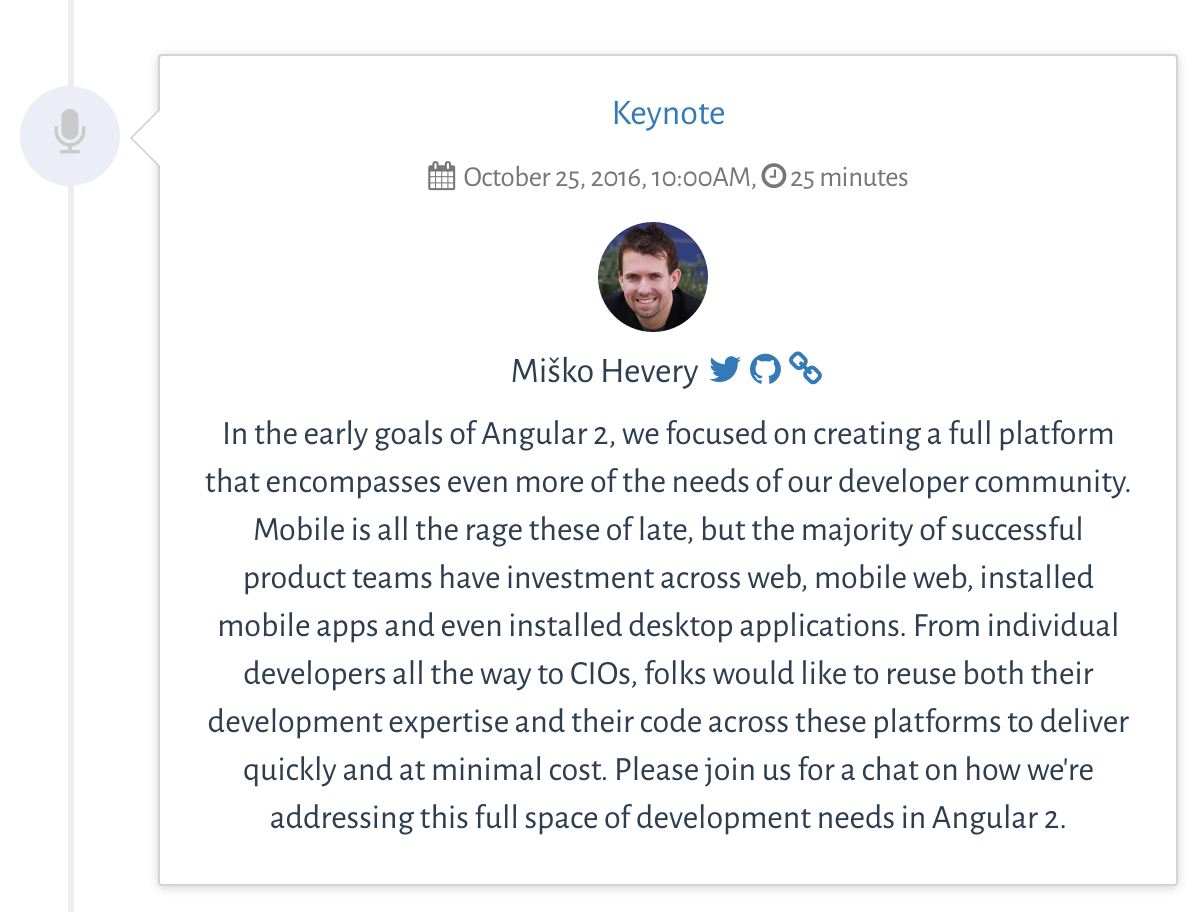
Task: Click the timeline line above the microphone
Action: click(72, 43)
